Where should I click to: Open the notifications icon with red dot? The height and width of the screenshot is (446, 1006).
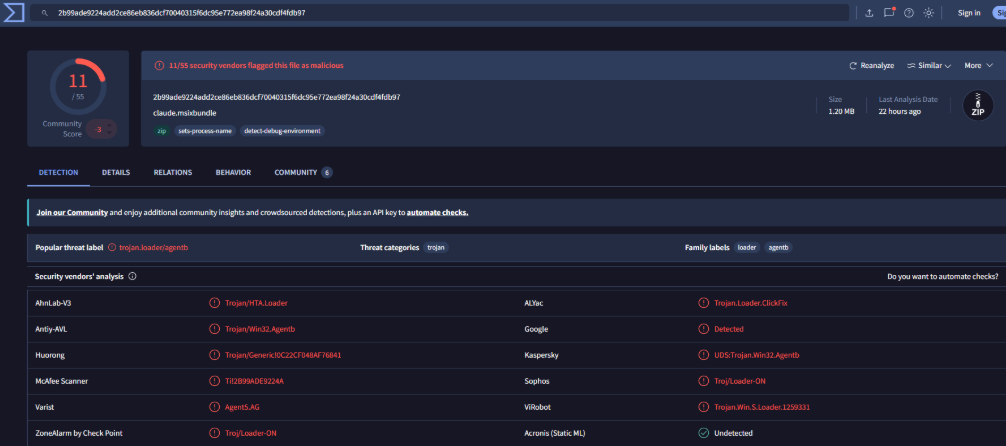[x=889, y=13]
